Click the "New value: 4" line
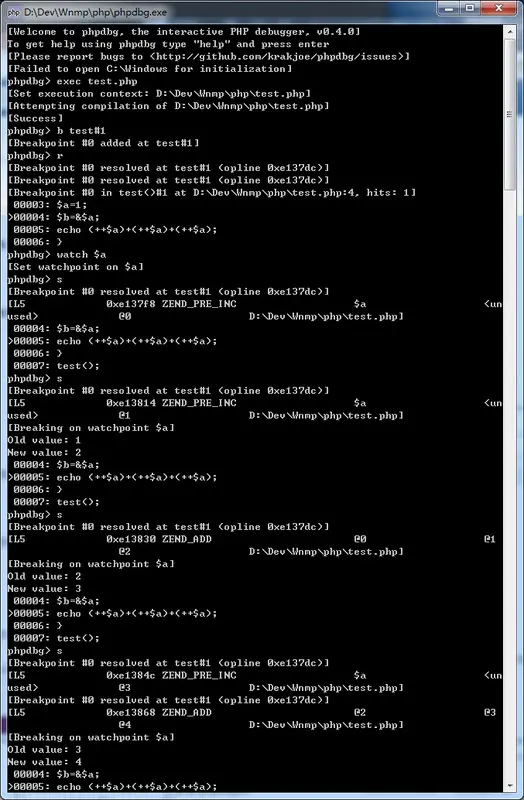 point(44,762)
